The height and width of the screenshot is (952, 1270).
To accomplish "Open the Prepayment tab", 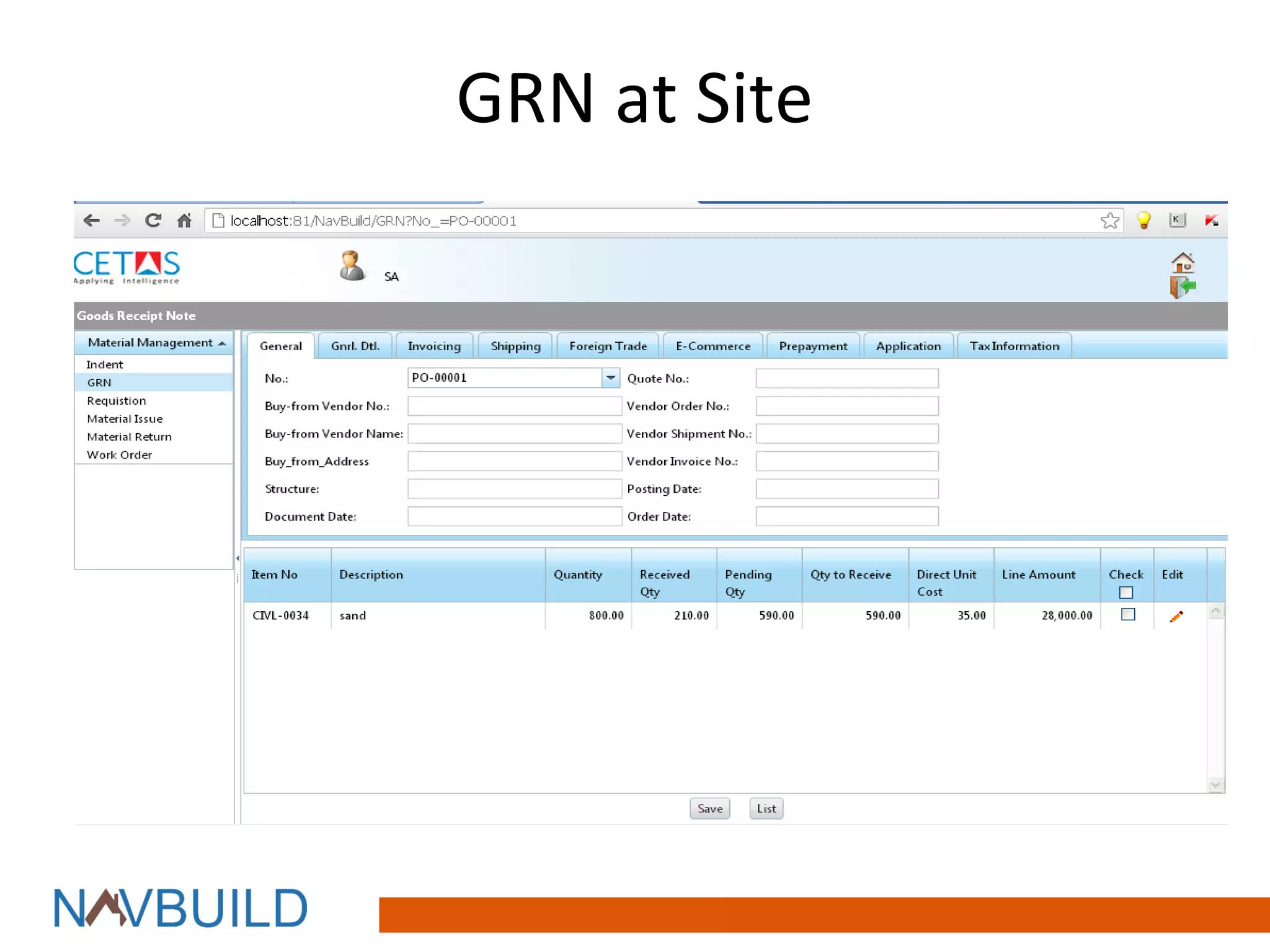I will point(813,346).
